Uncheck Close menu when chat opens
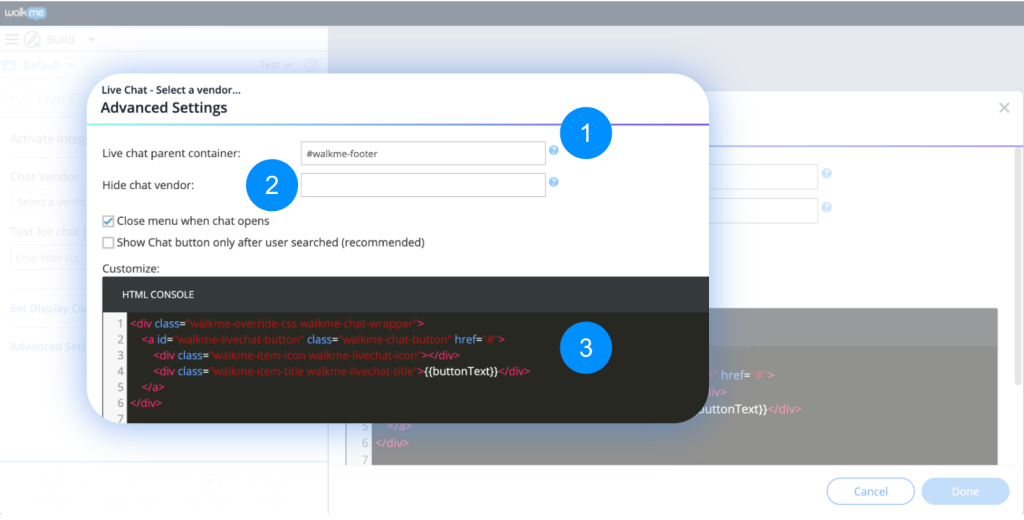 (x=108, y=221)
